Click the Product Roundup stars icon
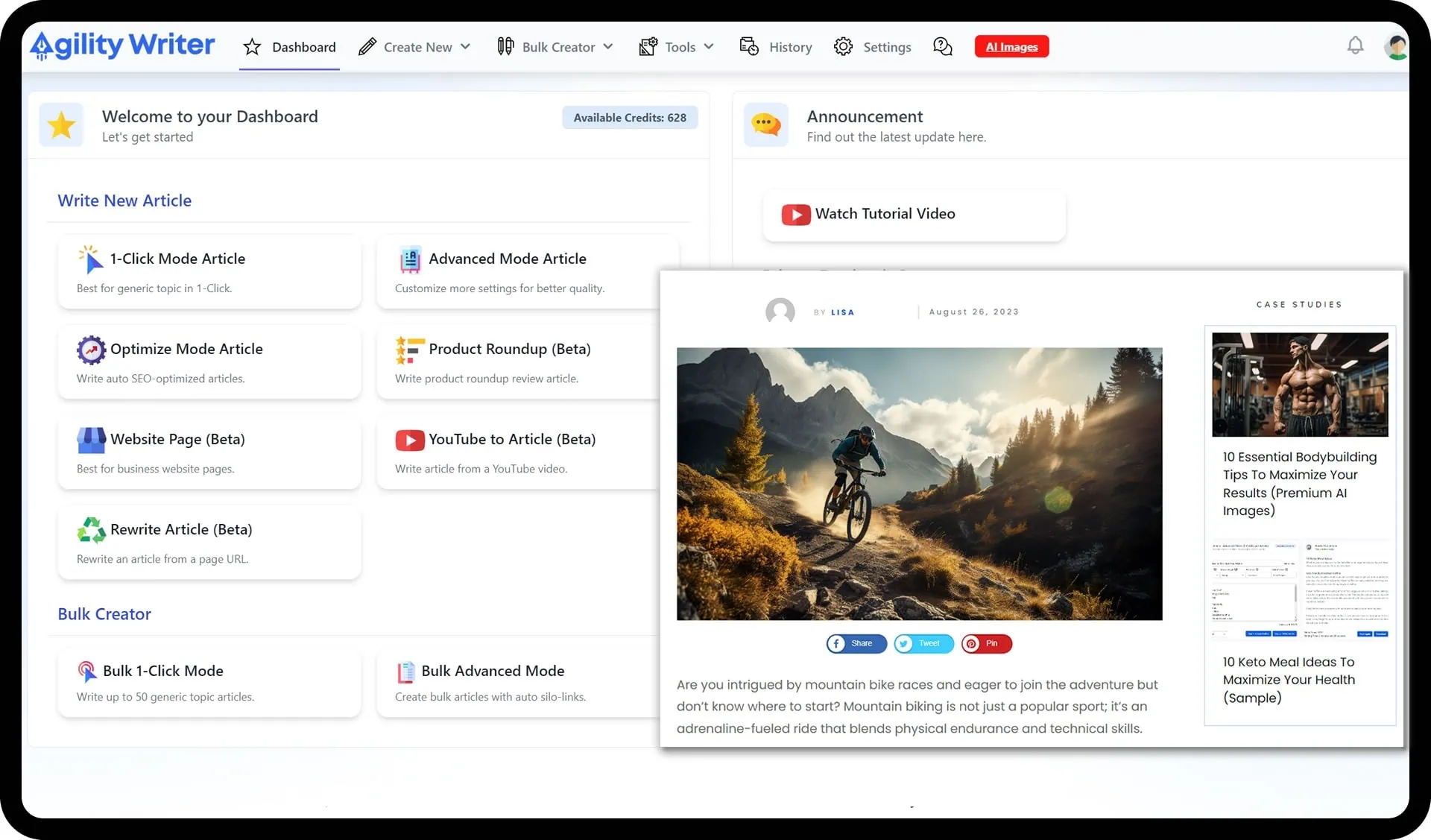Viewport: 1431px width, 840px height. (410, 350)
